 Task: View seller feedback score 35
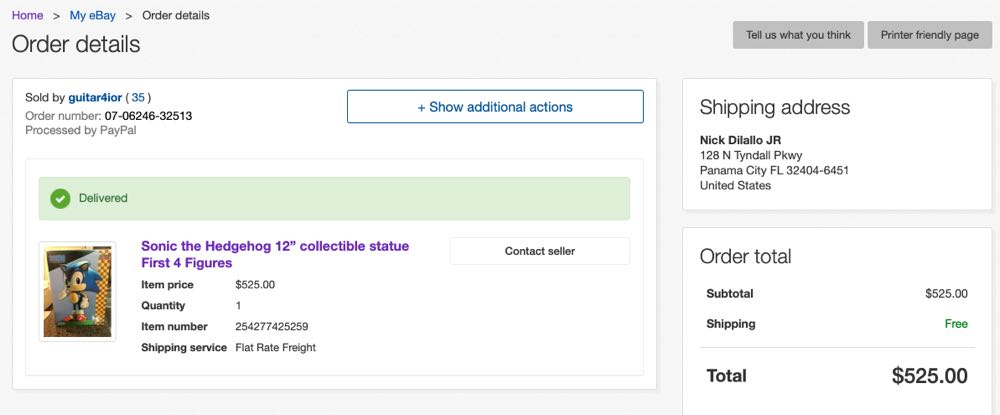[138, 98]
